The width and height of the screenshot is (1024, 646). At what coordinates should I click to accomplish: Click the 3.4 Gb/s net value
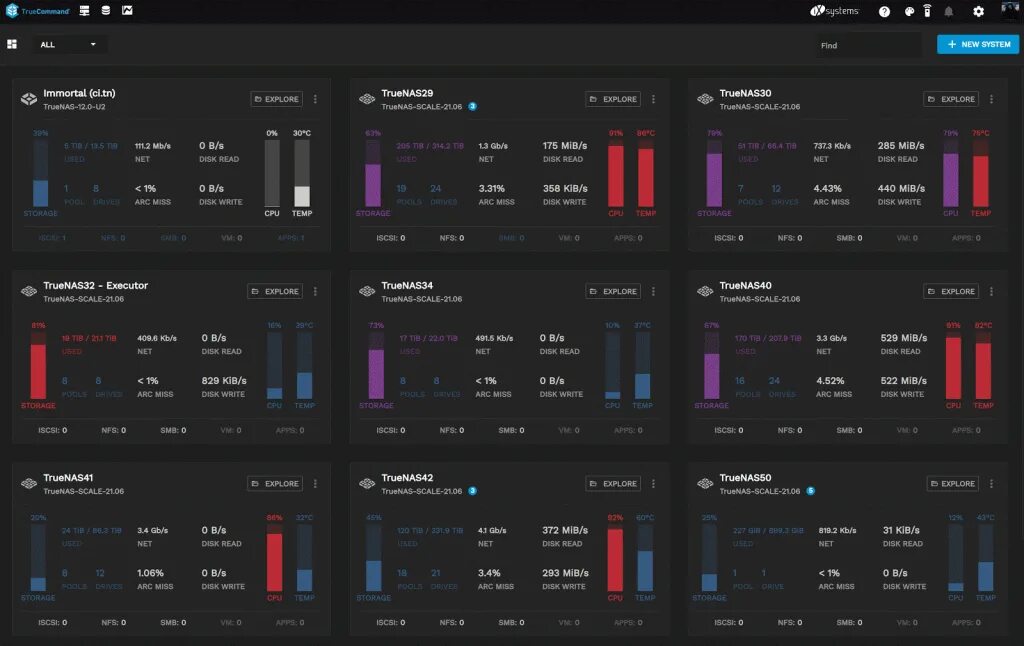(x=152, y=530)
